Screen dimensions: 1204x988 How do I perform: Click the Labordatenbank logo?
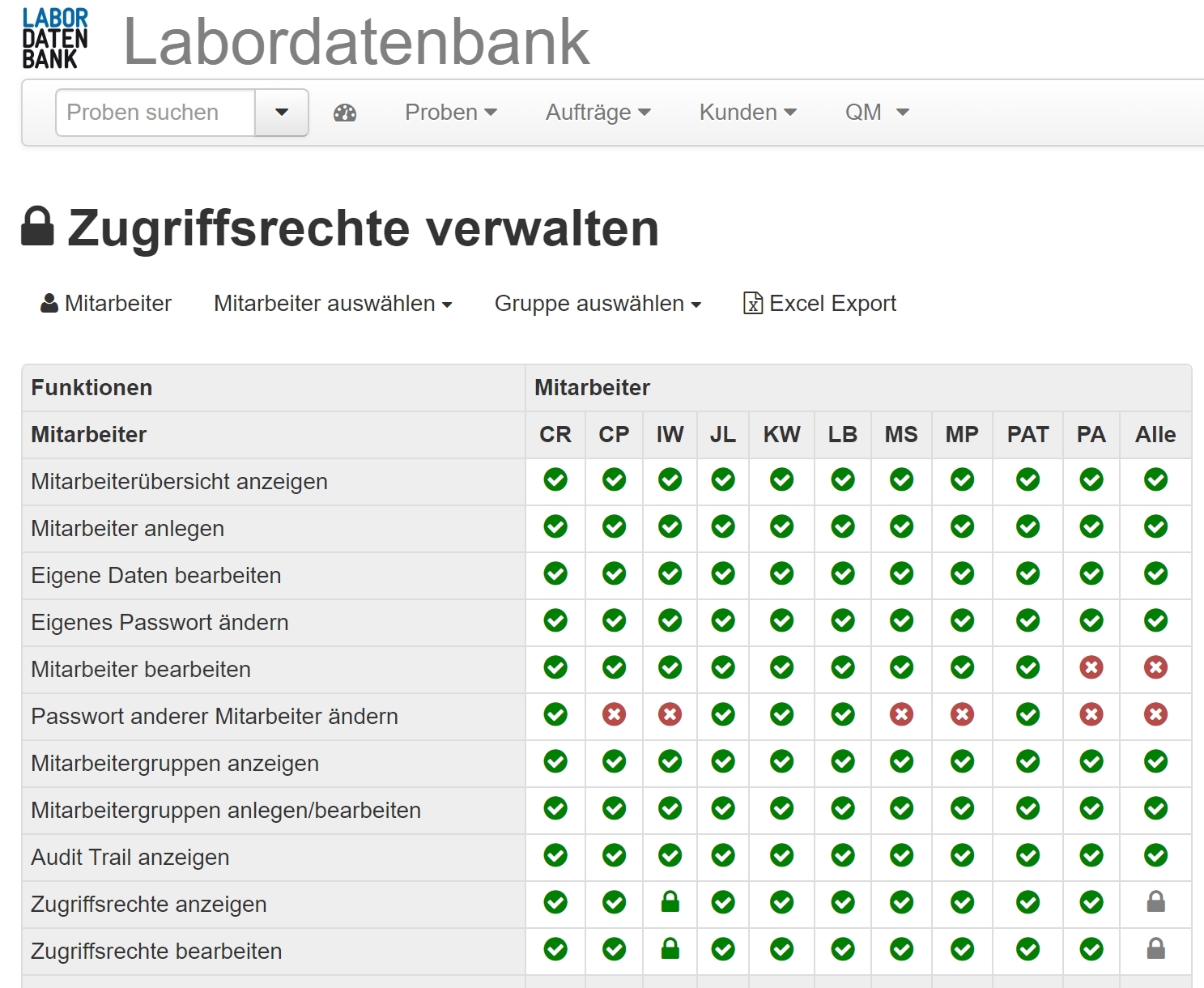[x=55, y=39]
